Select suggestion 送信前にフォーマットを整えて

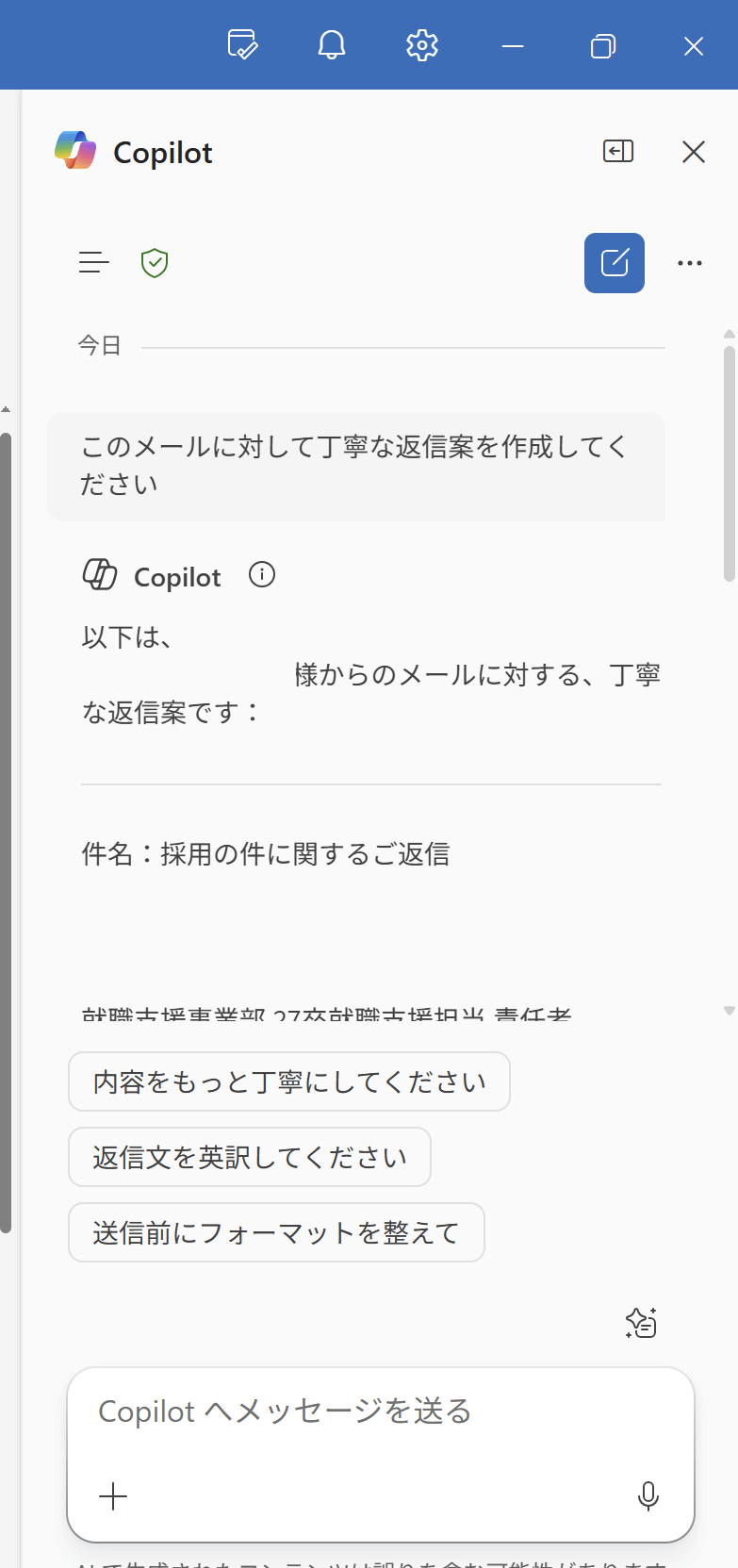pyautogui.click(x=276, y=1232)
